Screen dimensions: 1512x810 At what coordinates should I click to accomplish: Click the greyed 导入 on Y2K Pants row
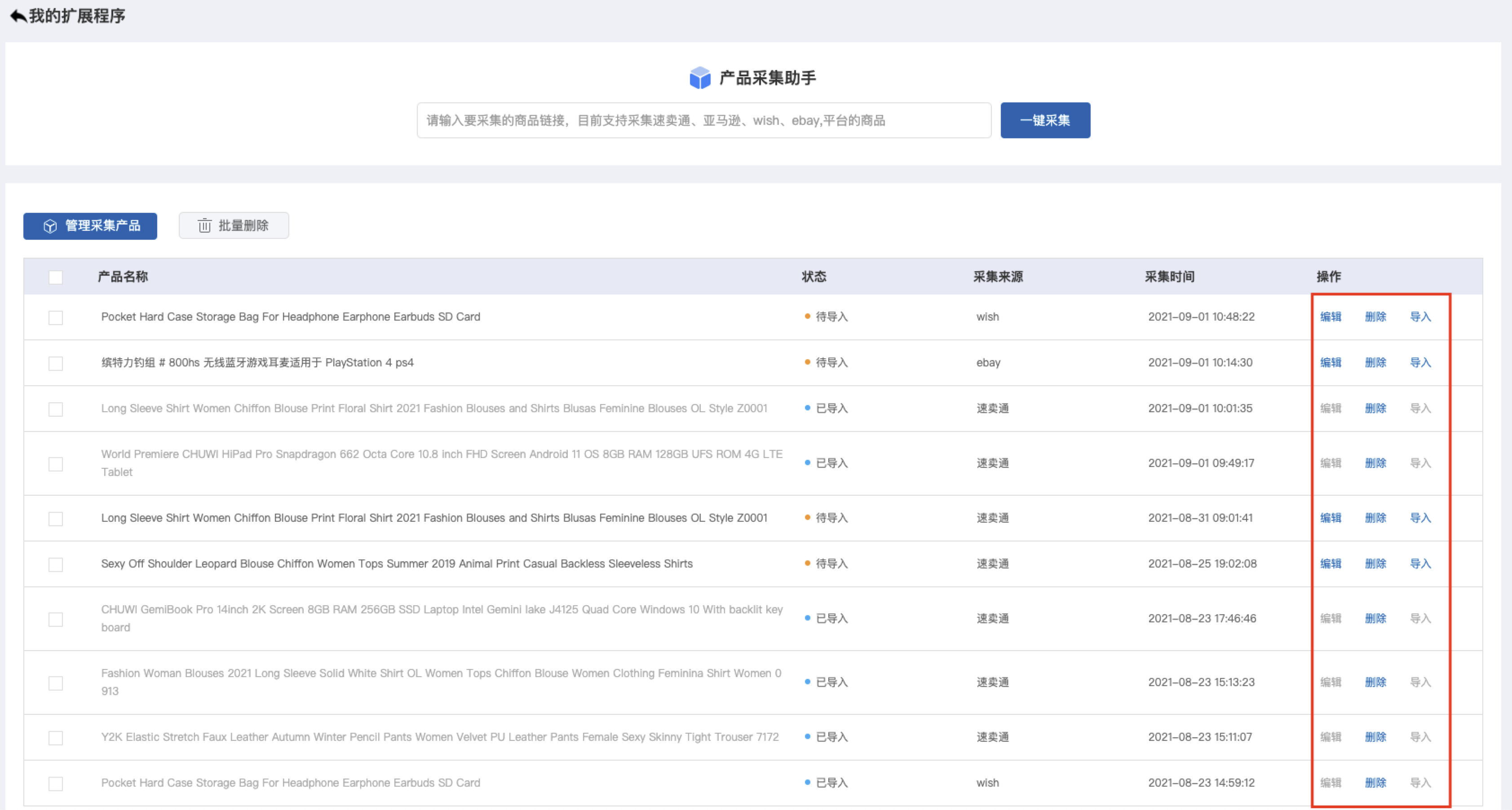(x=1420, y=737)
